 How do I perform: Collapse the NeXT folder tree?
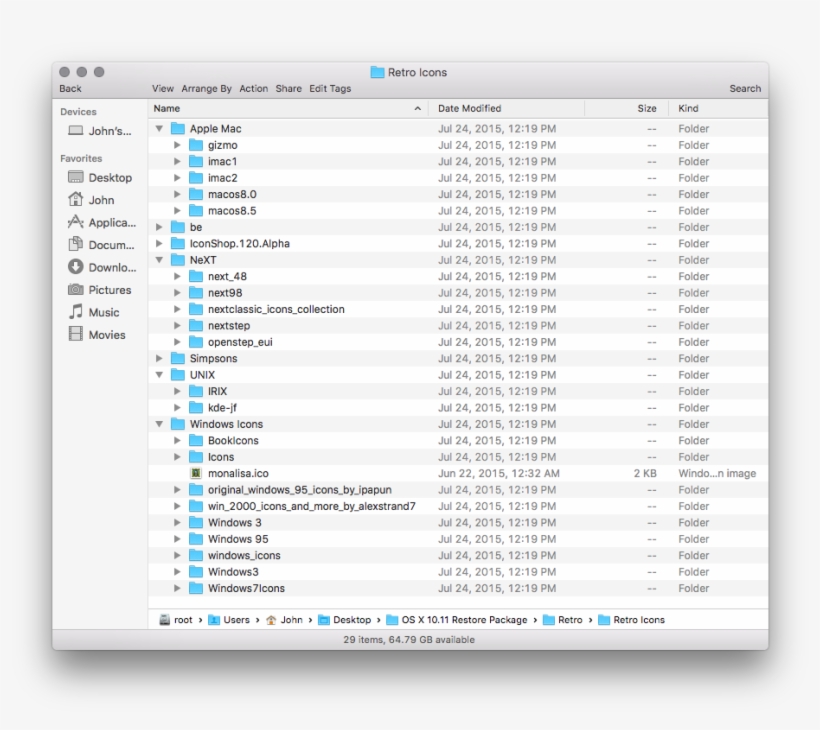[158, 259]
